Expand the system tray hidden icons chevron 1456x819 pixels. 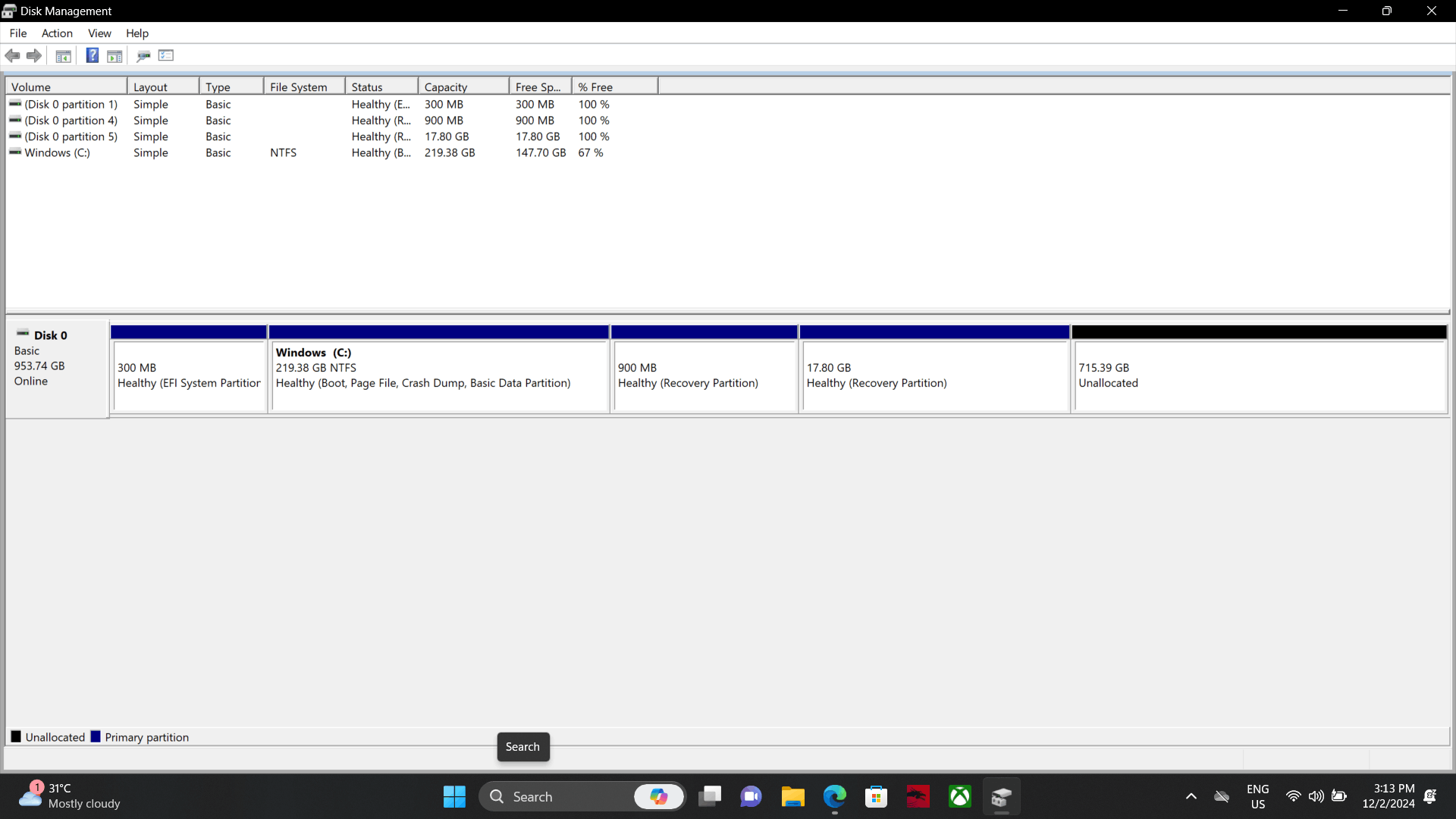tap(1191, 796)
